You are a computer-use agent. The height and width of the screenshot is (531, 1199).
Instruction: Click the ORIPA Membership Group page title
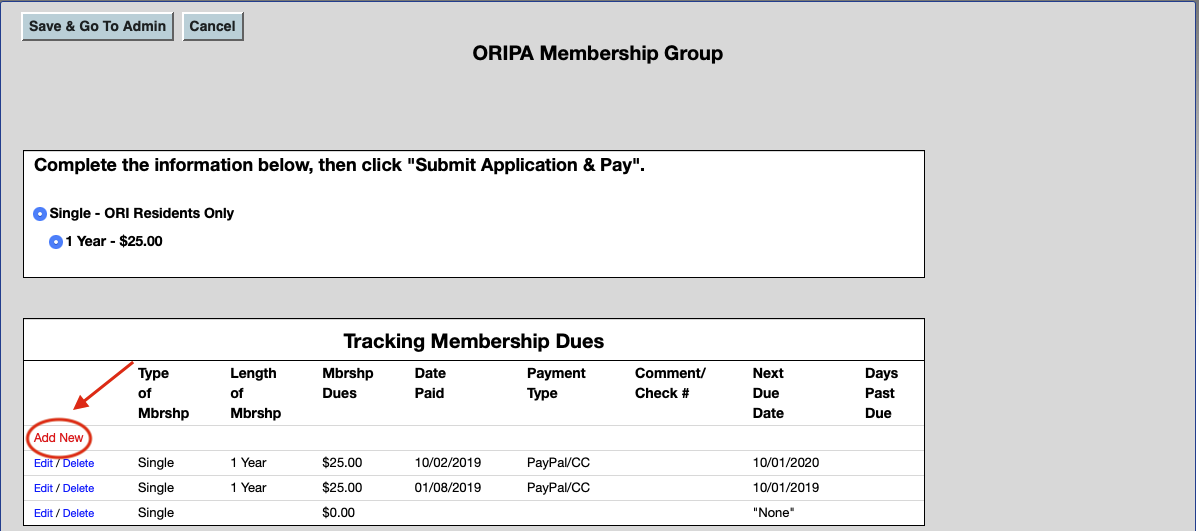[597, 54]
